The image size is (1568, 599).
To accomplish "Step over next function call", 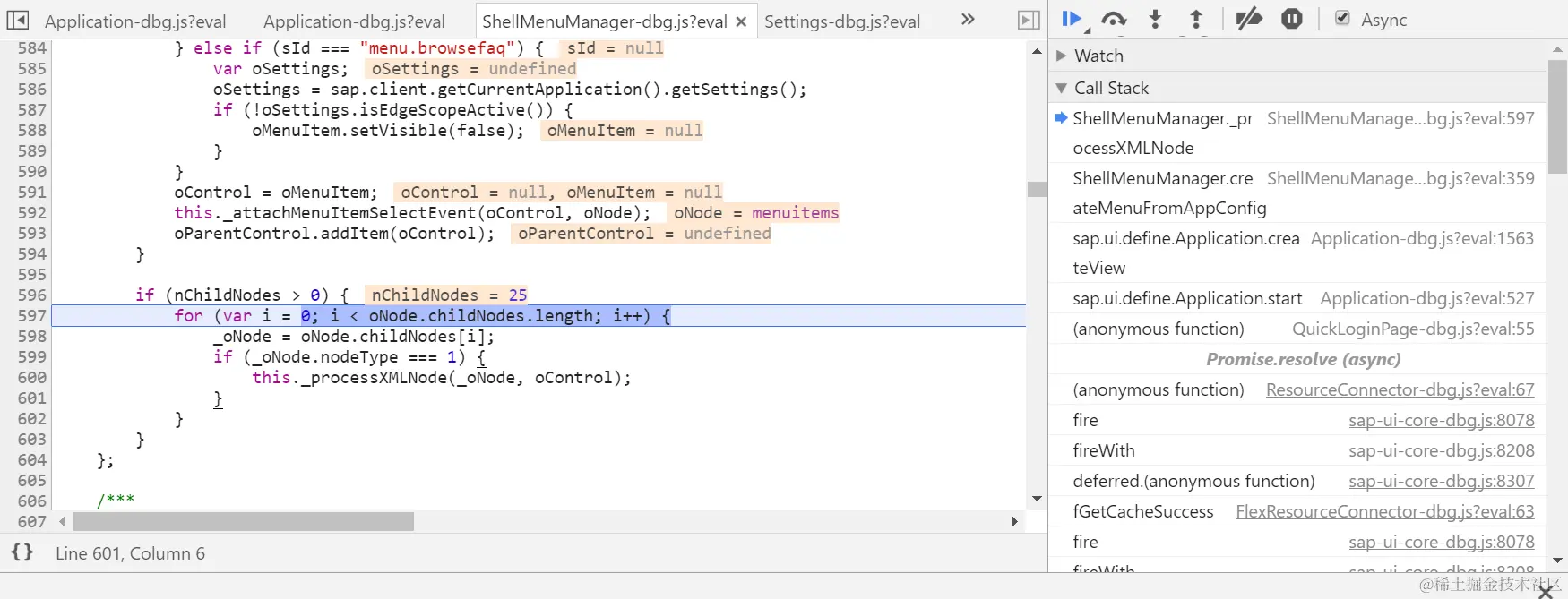I will [1114, 19].
